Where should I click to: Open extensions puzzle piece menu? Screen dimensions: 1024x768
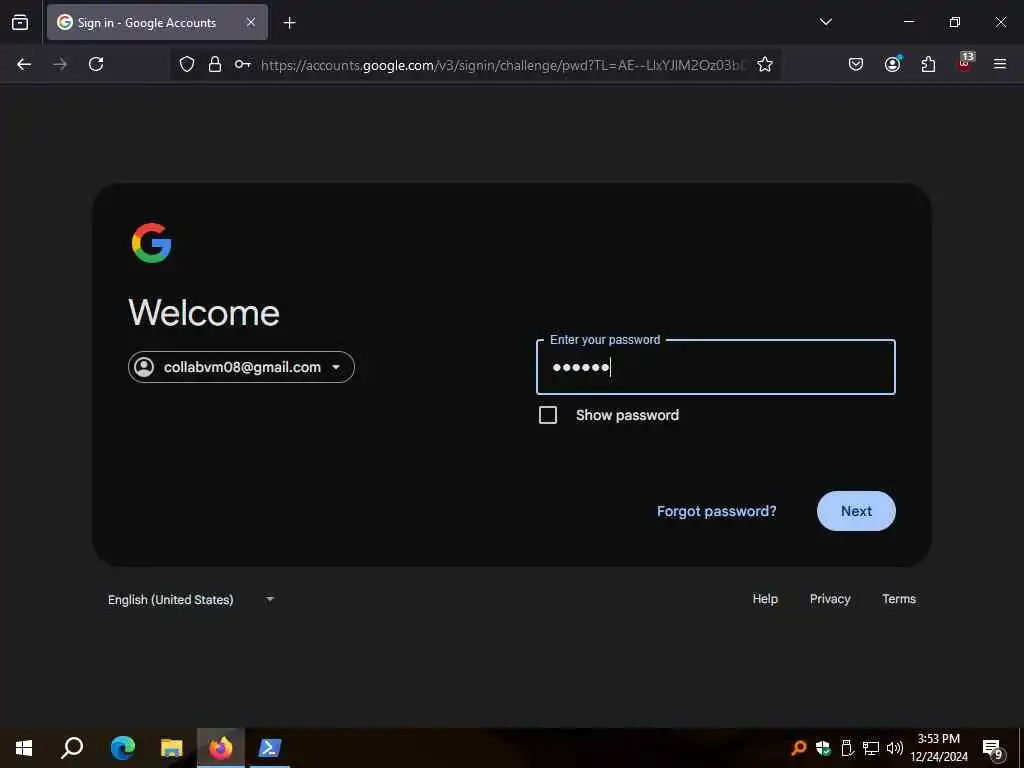928,64
